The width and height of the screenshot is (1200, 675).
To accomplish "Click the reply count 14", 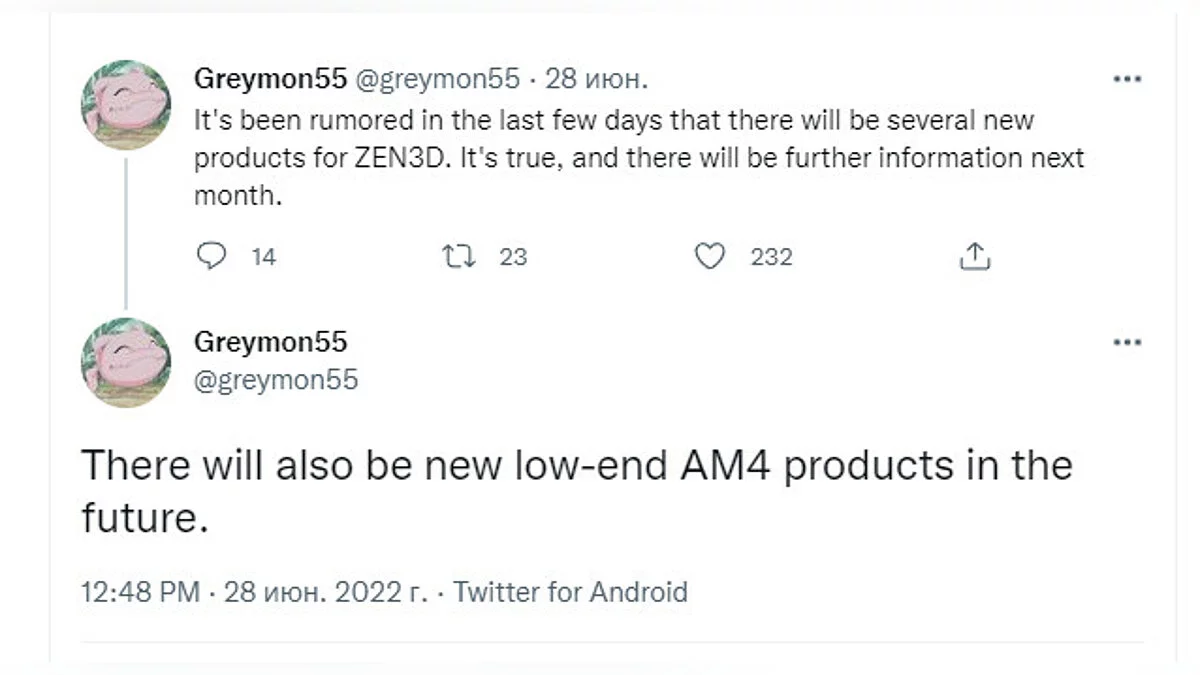I will click(x=263, y=257).
